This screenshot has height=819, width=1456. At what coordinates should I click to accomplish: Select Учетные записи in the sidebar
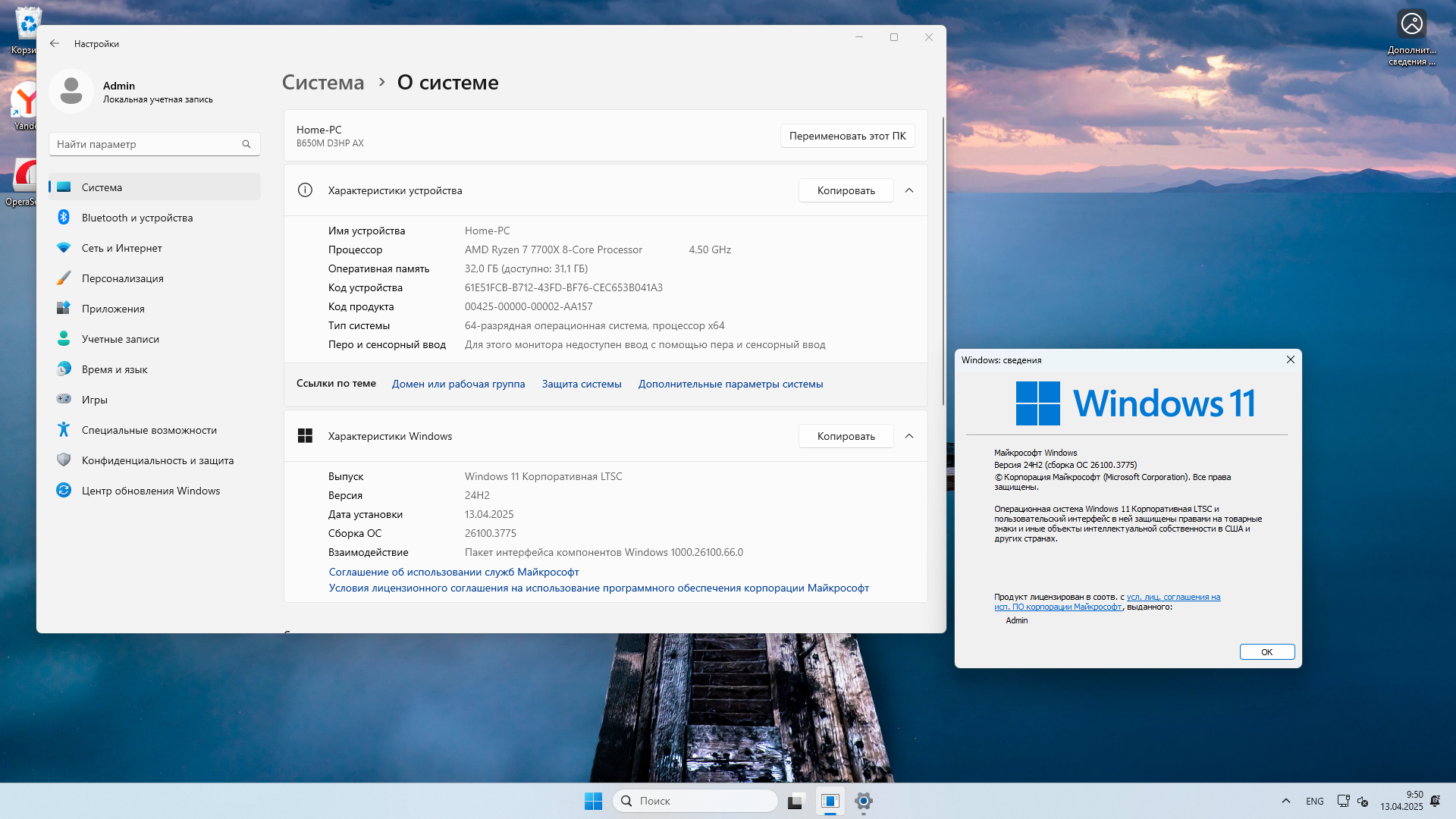point(121,339)
